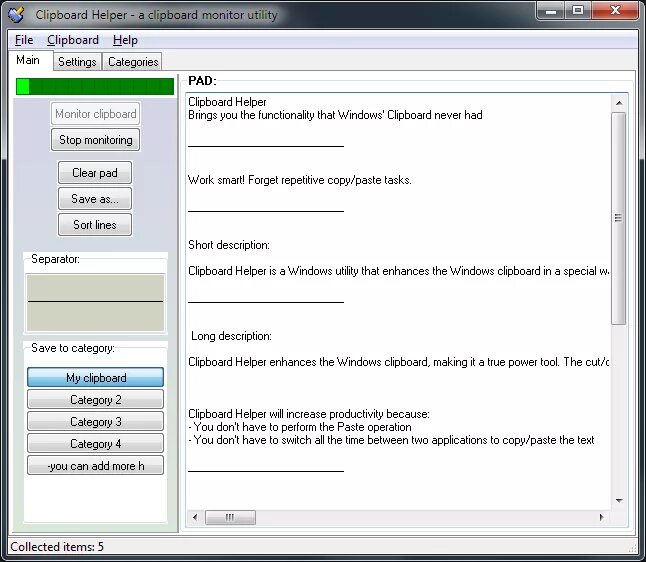The image size is (646, 562).
Task: Click Stop monitoring button
Action: click(x=96, y=140)
